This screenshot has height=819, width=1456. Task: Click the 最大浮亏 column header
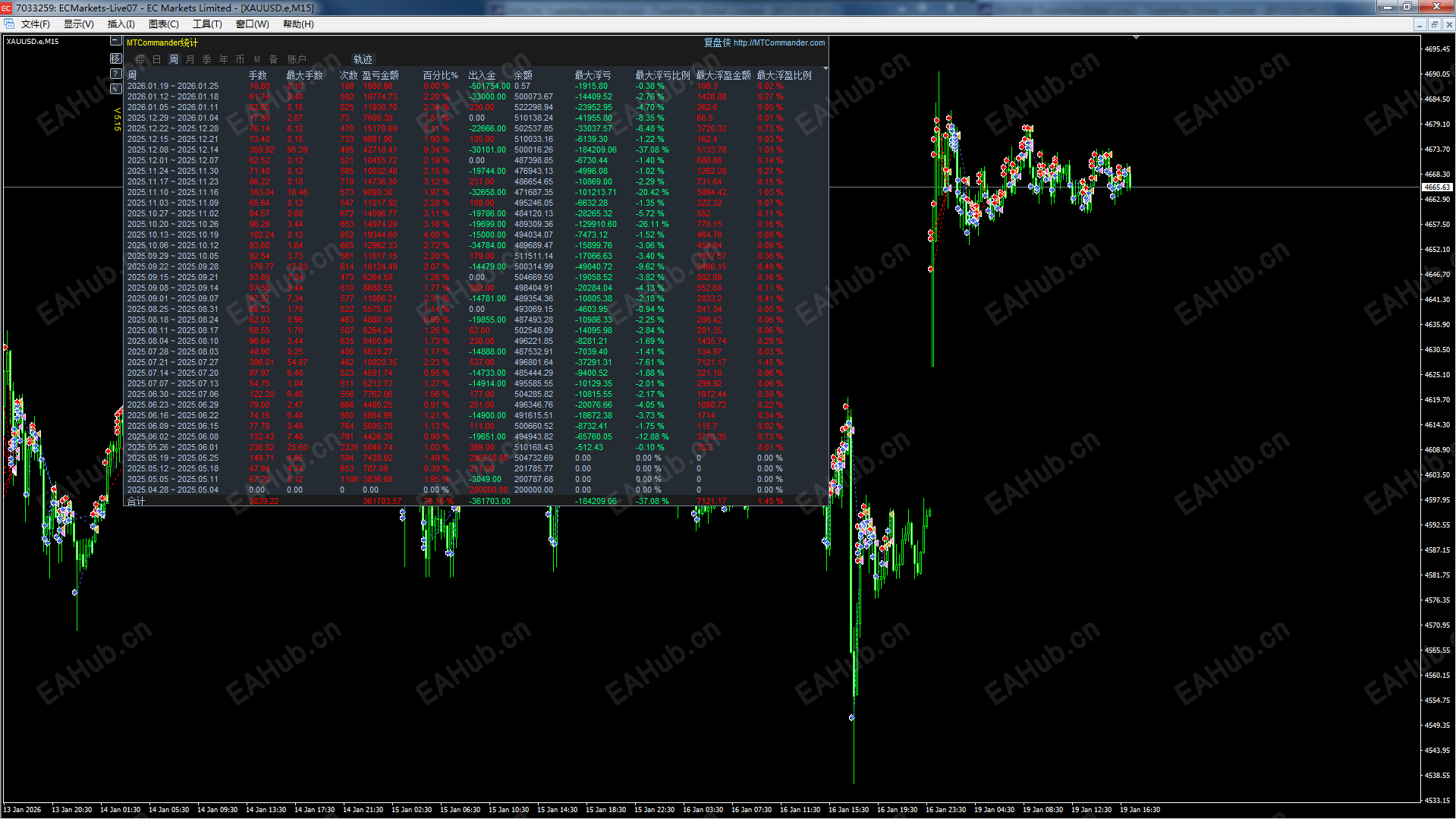pyautogui.click(x=593, y=75)
